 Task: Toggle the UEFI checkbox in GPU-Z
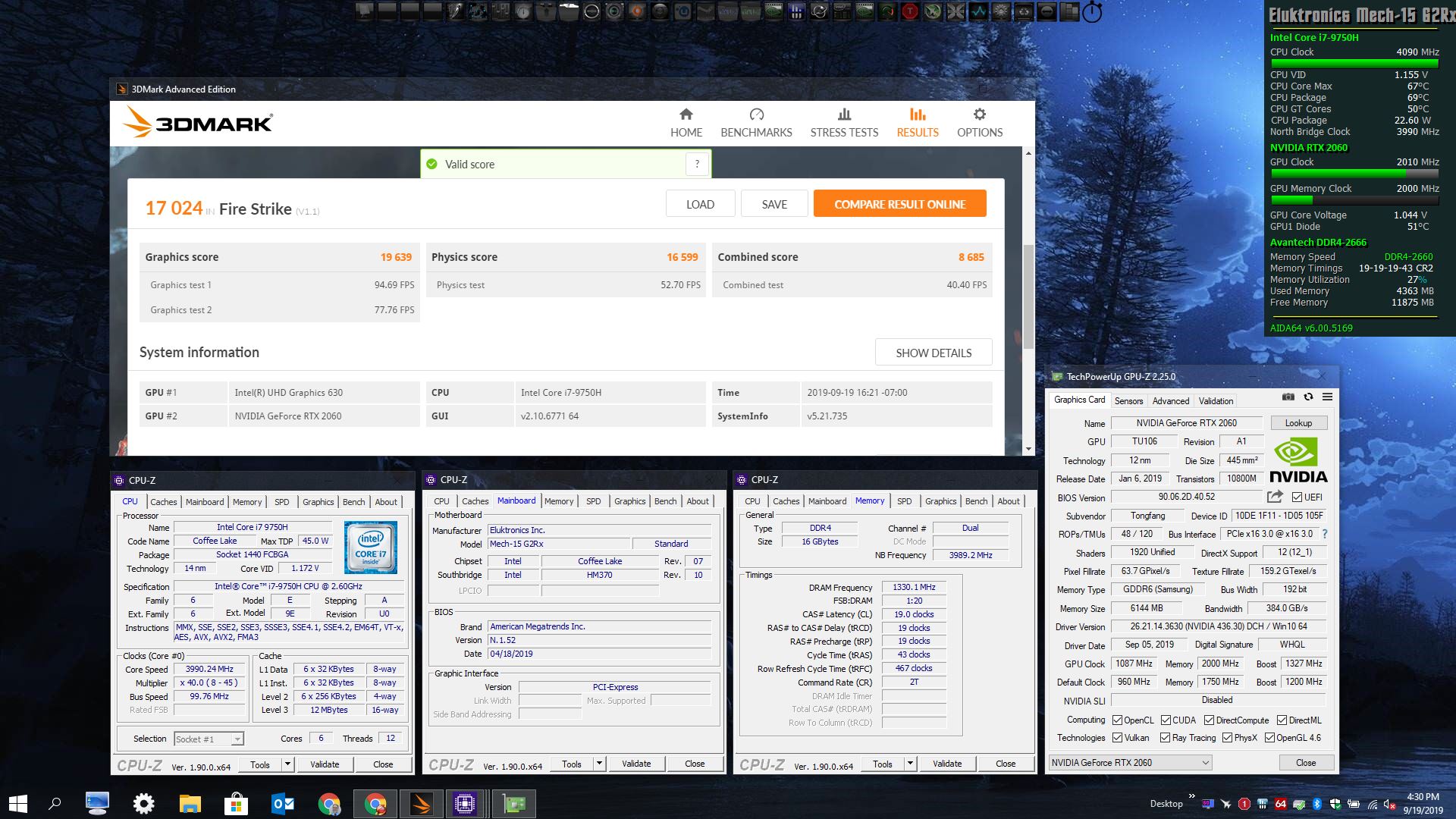pyautogui.click(x=1297, y=497)
